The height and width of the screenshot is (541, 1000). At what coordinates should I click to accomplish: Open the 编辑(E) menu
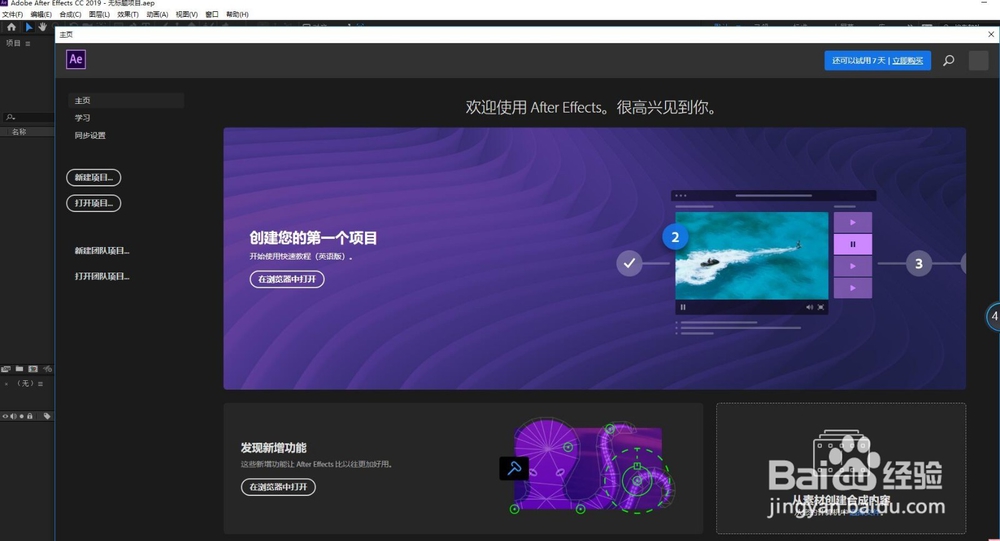[x=41, y=14]
